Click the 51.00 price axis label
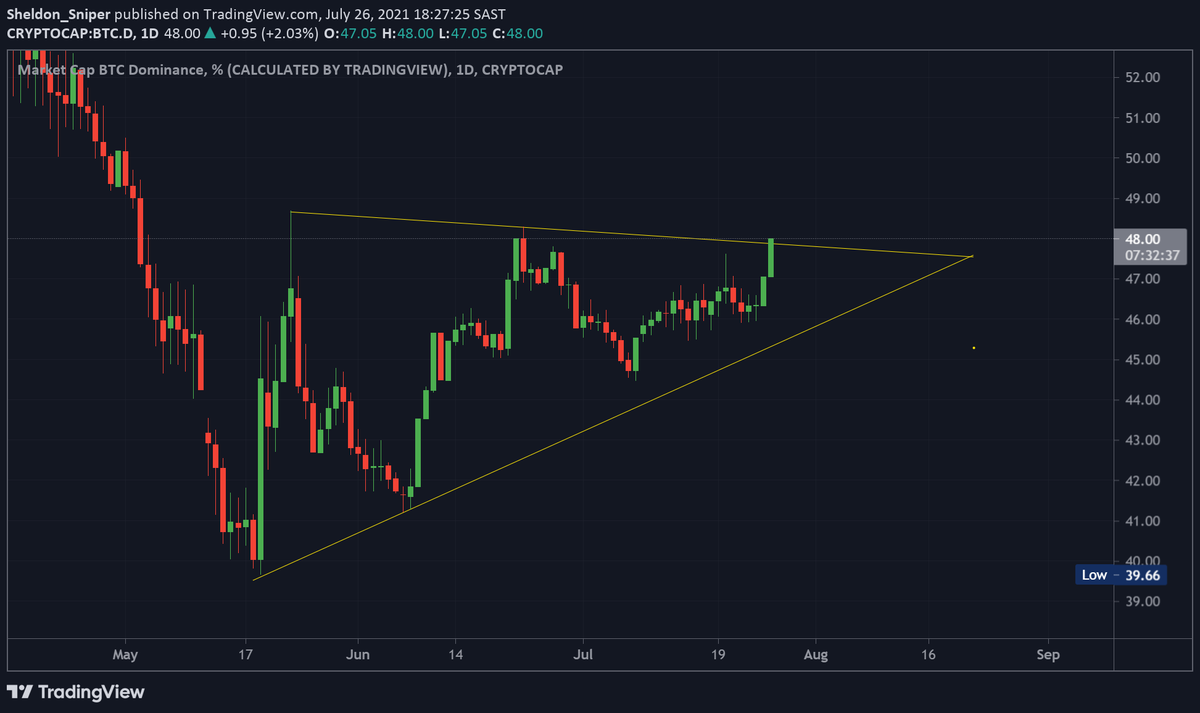This screenshot has height=713, width=1200. (x=1143, y=118)
